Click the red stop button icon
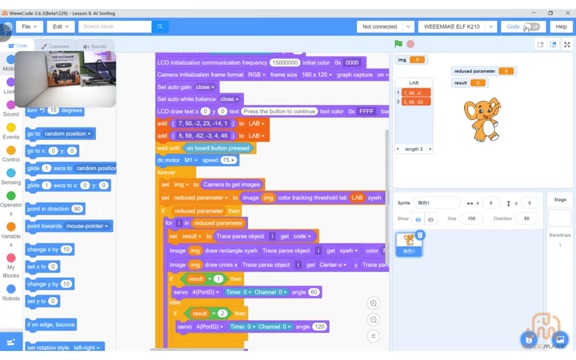This screenshot has height=360, width=576. point(410,44)
